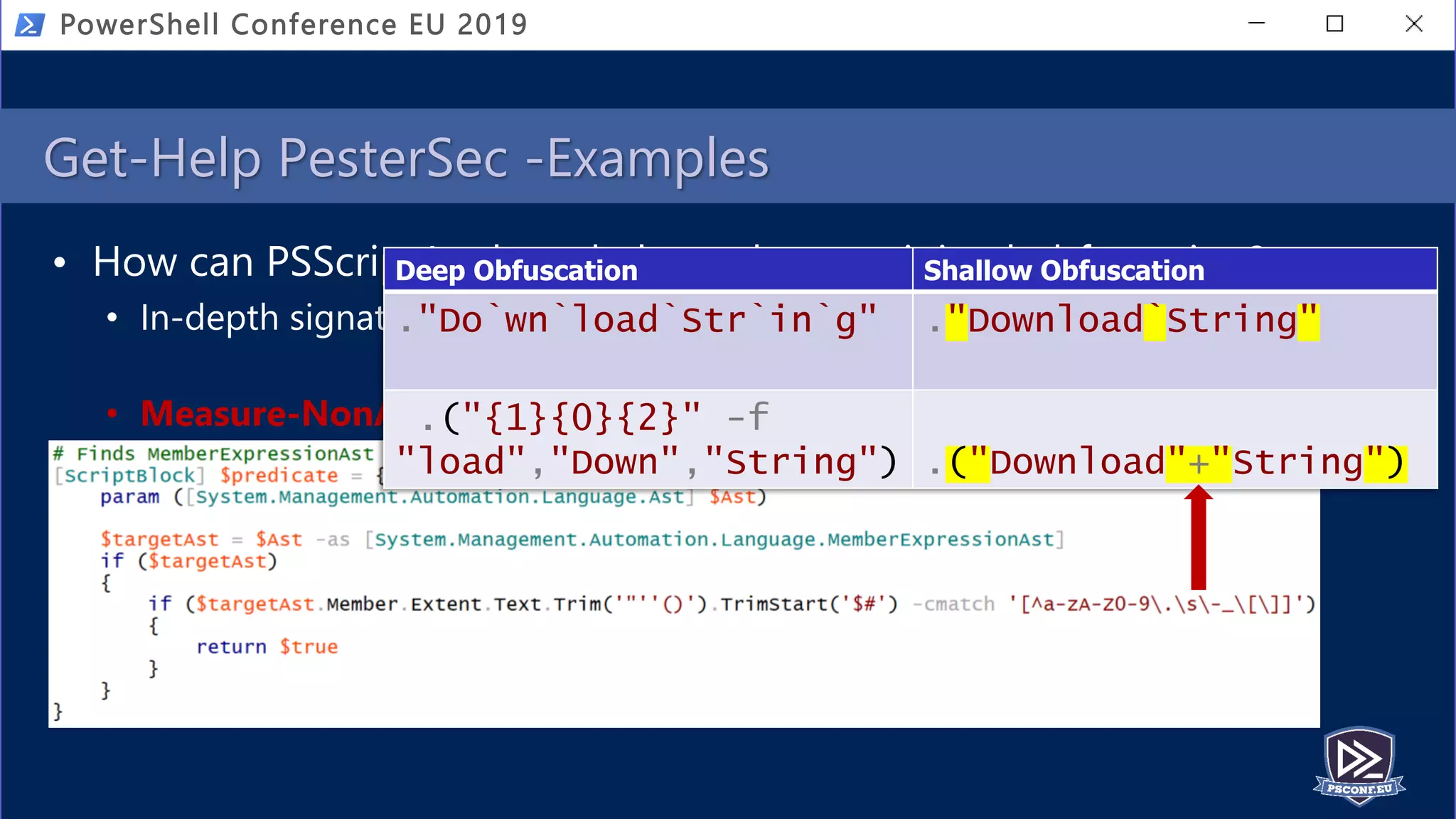Click the In-depth signat bullet text
The image size is (1456, 819).
262,318
